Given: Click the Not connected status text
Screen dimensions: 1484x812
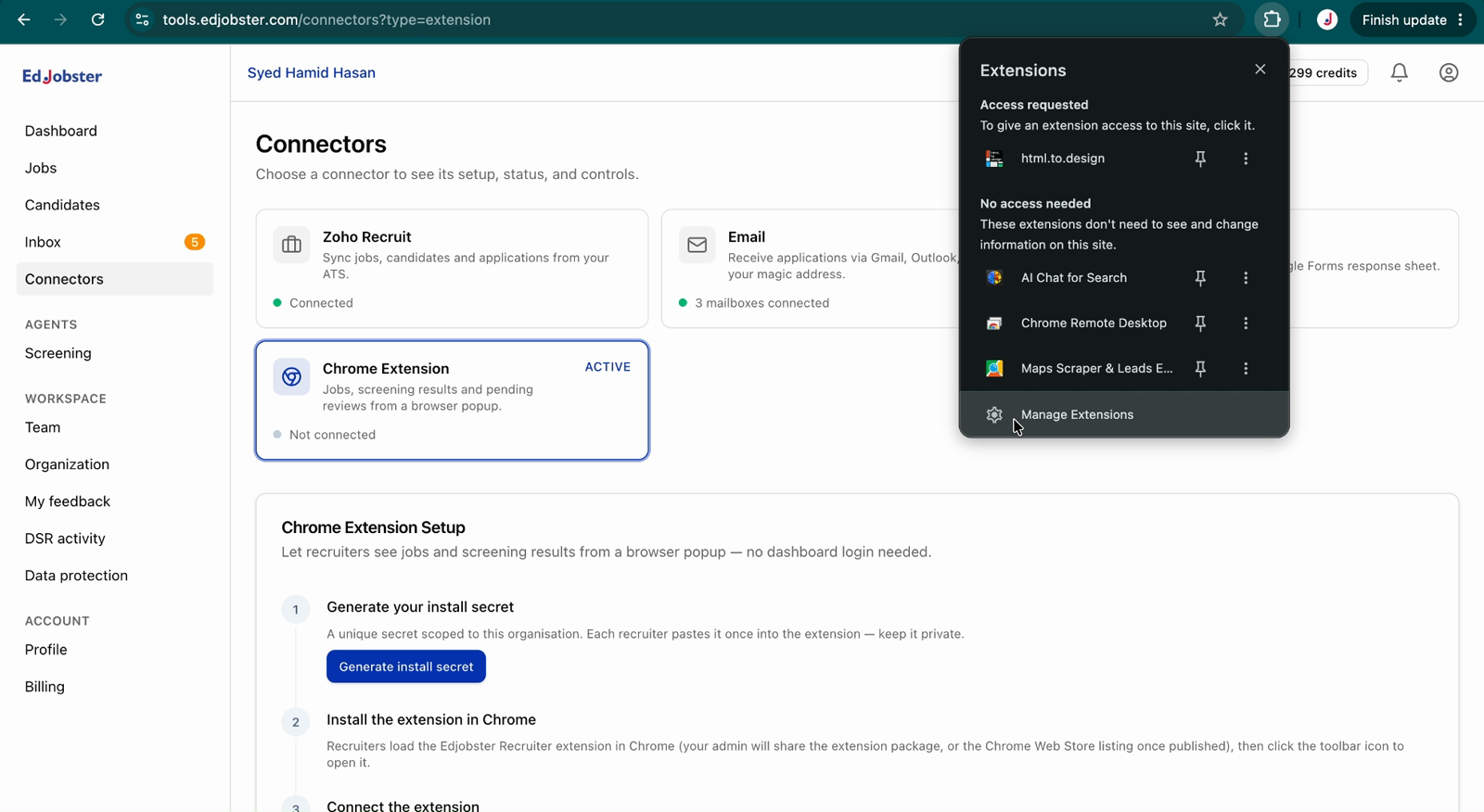Looking at the screenshot, I should [x=332, y=435].
